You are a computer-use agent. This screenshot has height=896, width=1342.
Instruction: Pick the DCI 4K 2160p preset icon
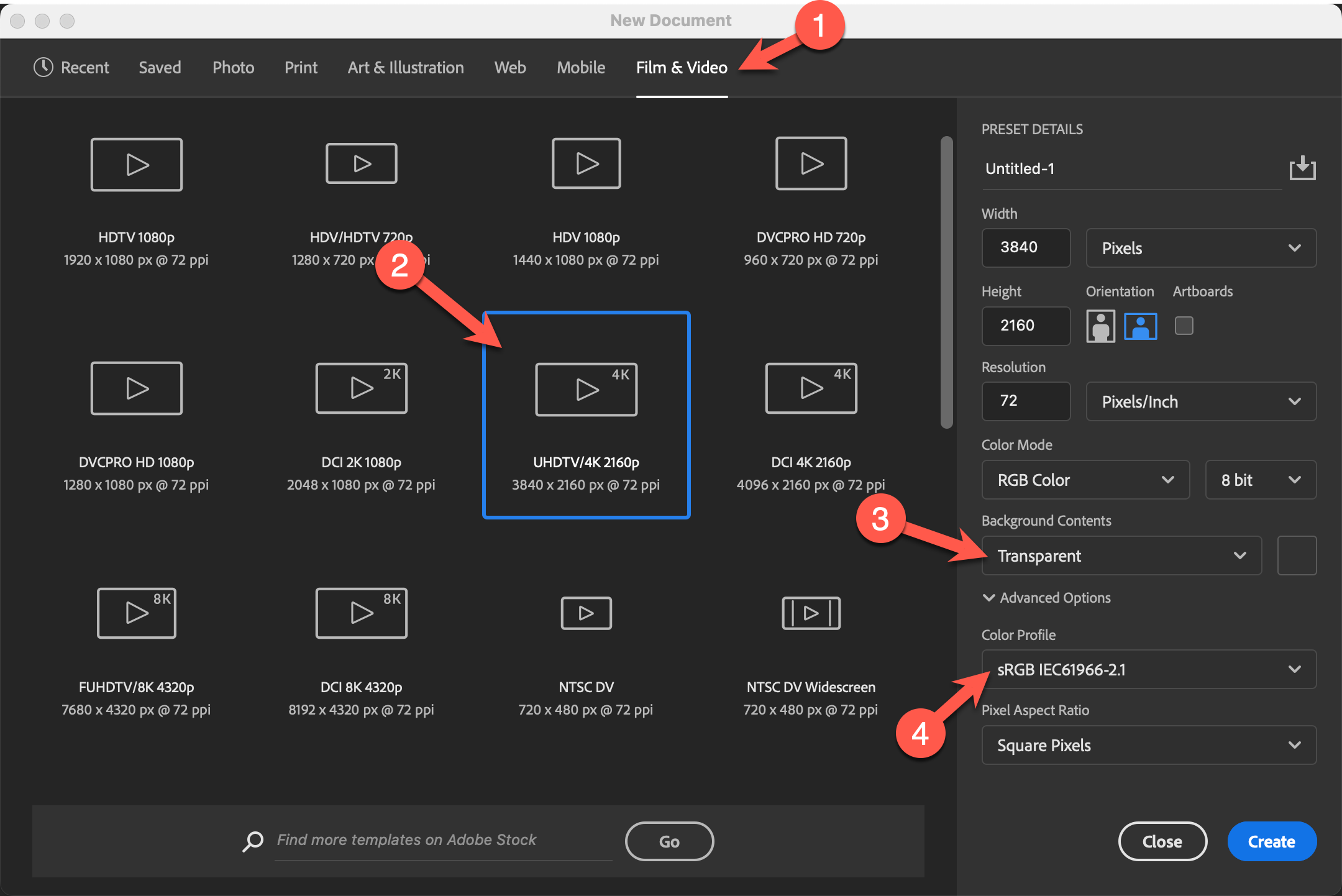[811, 388]
